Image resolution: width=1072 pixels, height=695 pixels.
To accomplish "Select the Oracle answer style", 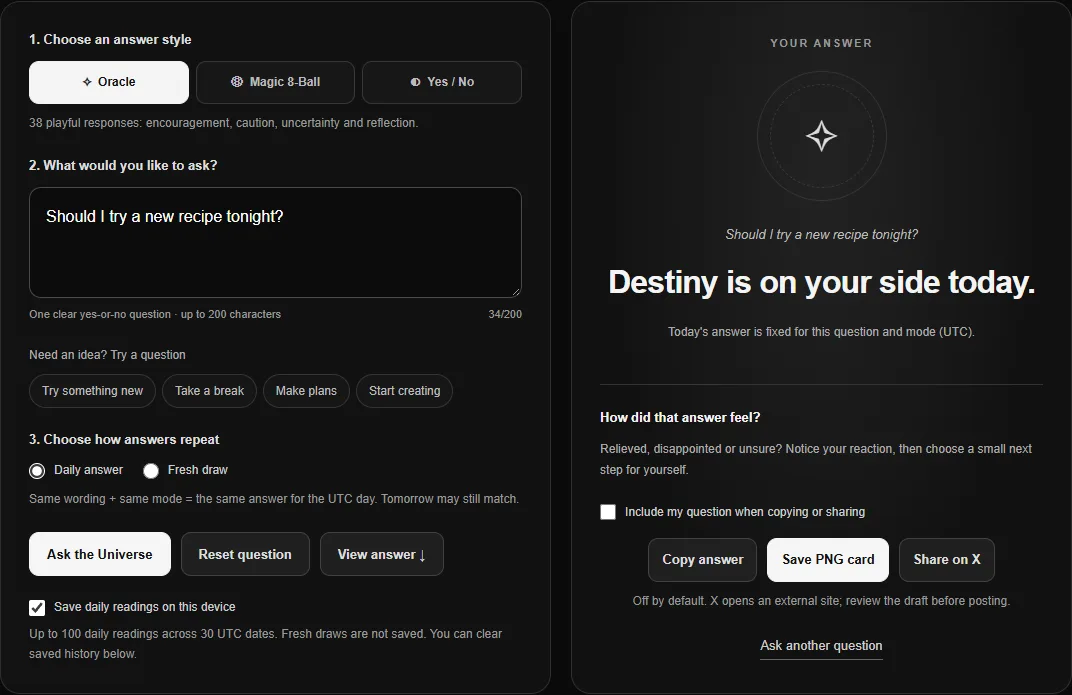I will click(x=109, y=82).
